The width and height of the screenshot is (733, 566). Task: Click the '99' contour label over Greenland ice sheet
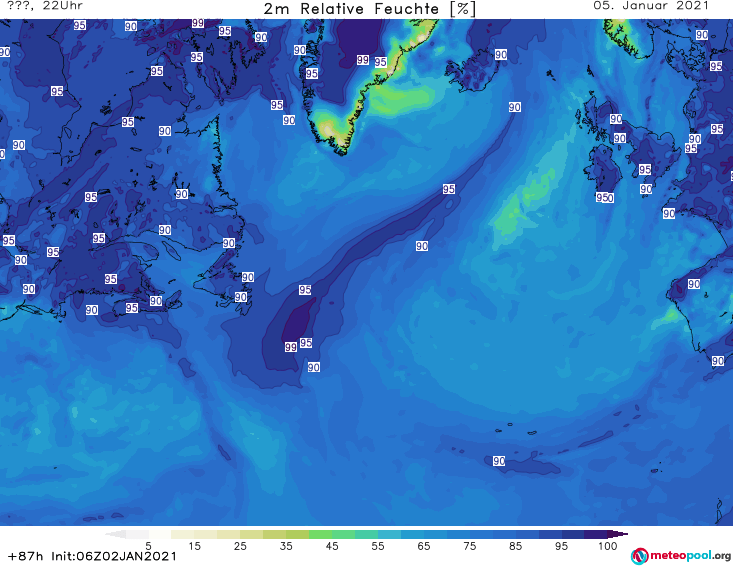tap(363, 60)
